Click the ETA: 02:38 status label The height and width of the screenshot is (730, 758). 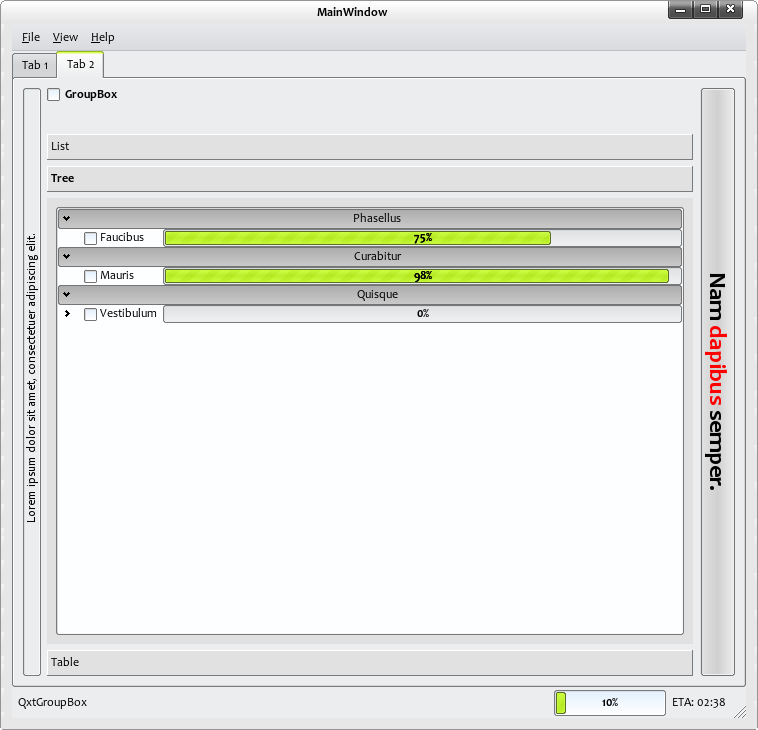coord(699,702)
